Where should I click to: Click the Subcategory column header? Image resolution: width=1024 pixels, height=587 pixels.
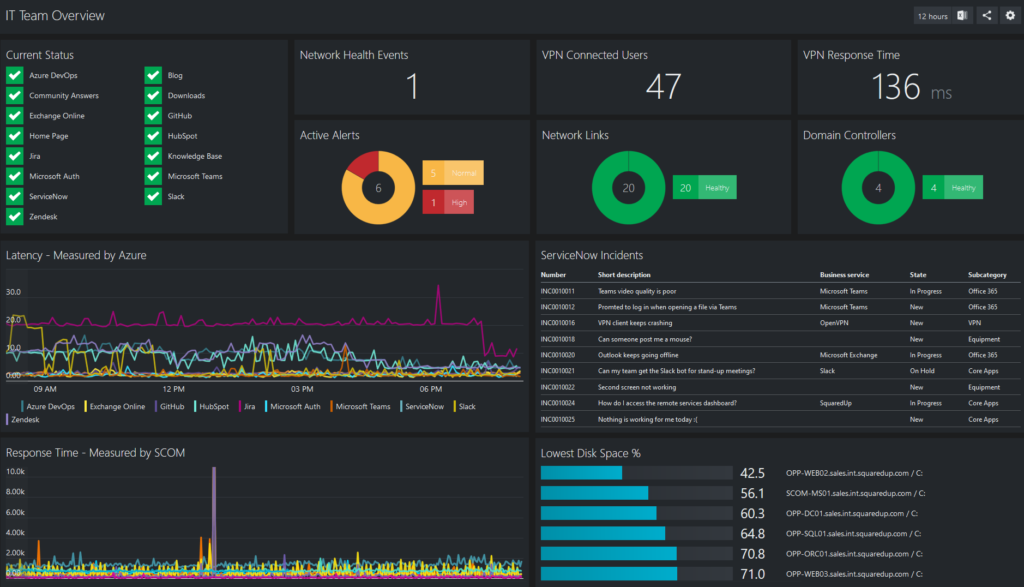click(x=987, y=275)
